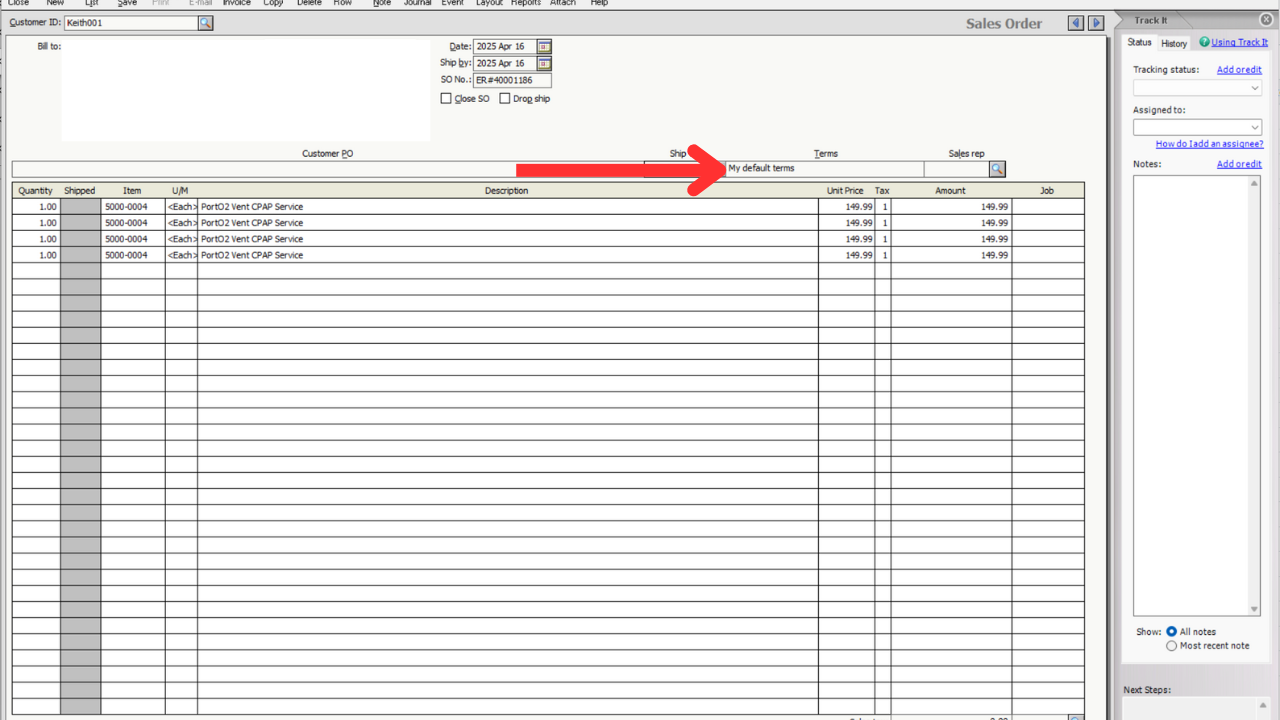Click Add or edit link beside Notes
Viewport: 1280px width, 720px height.
coord(1239,164)
